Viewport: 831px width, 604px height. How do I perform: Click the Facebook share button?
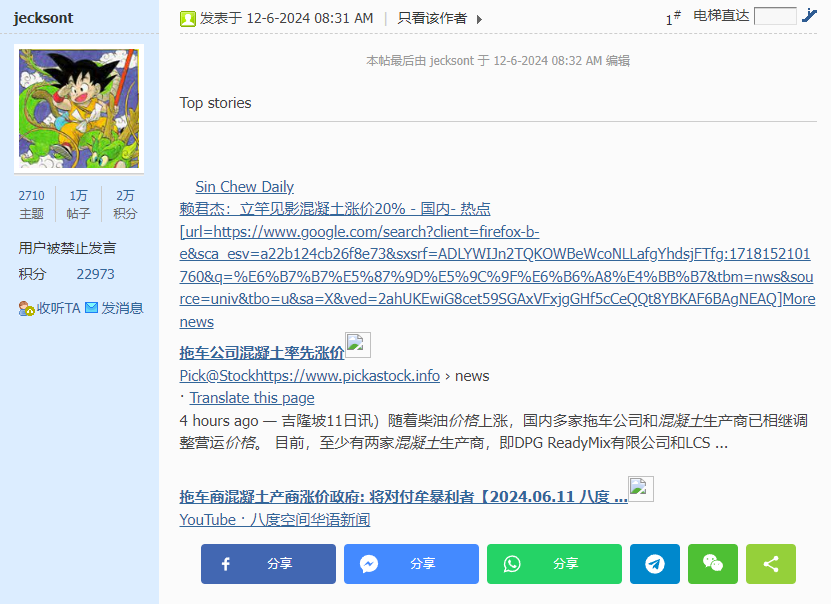pyautogui.click(x=268, y=564)
